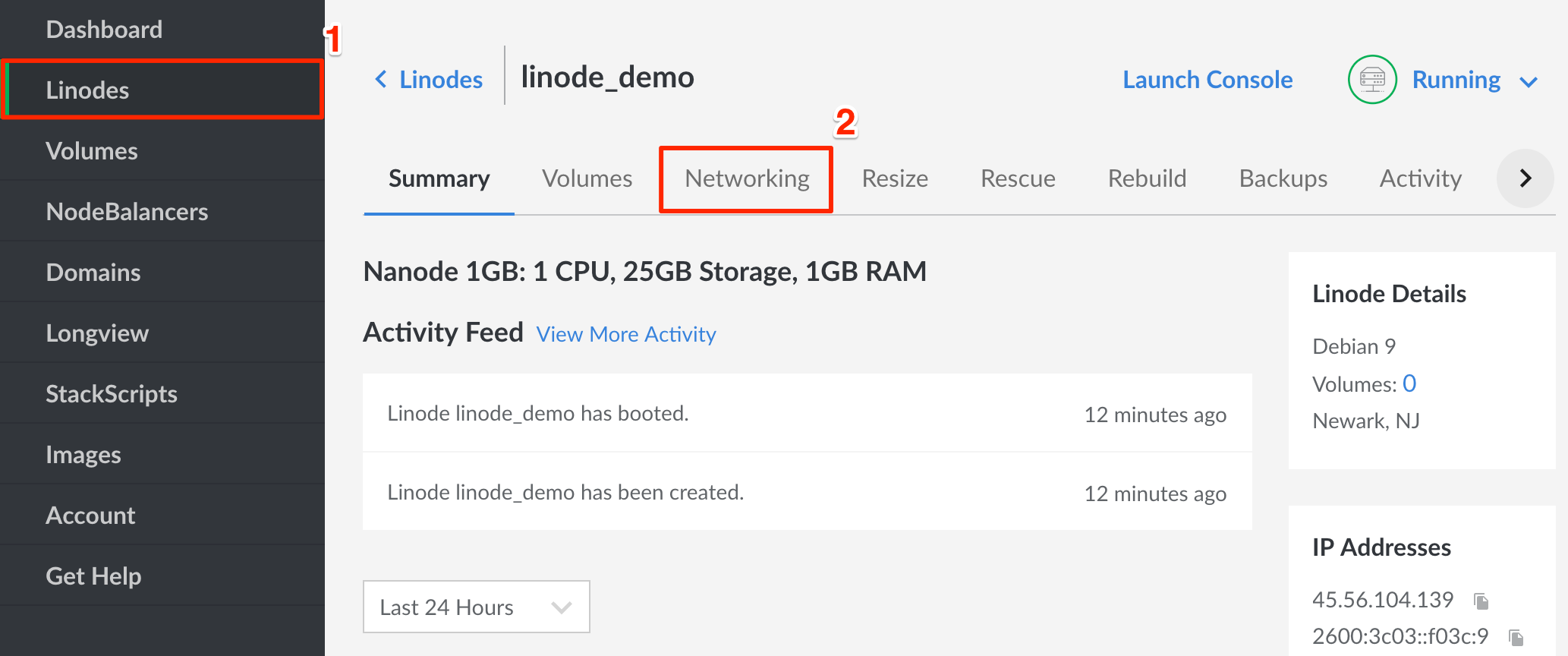
Task: Go to the Rescue tab
Action: pyautogui.click(x=1018, y=178)
